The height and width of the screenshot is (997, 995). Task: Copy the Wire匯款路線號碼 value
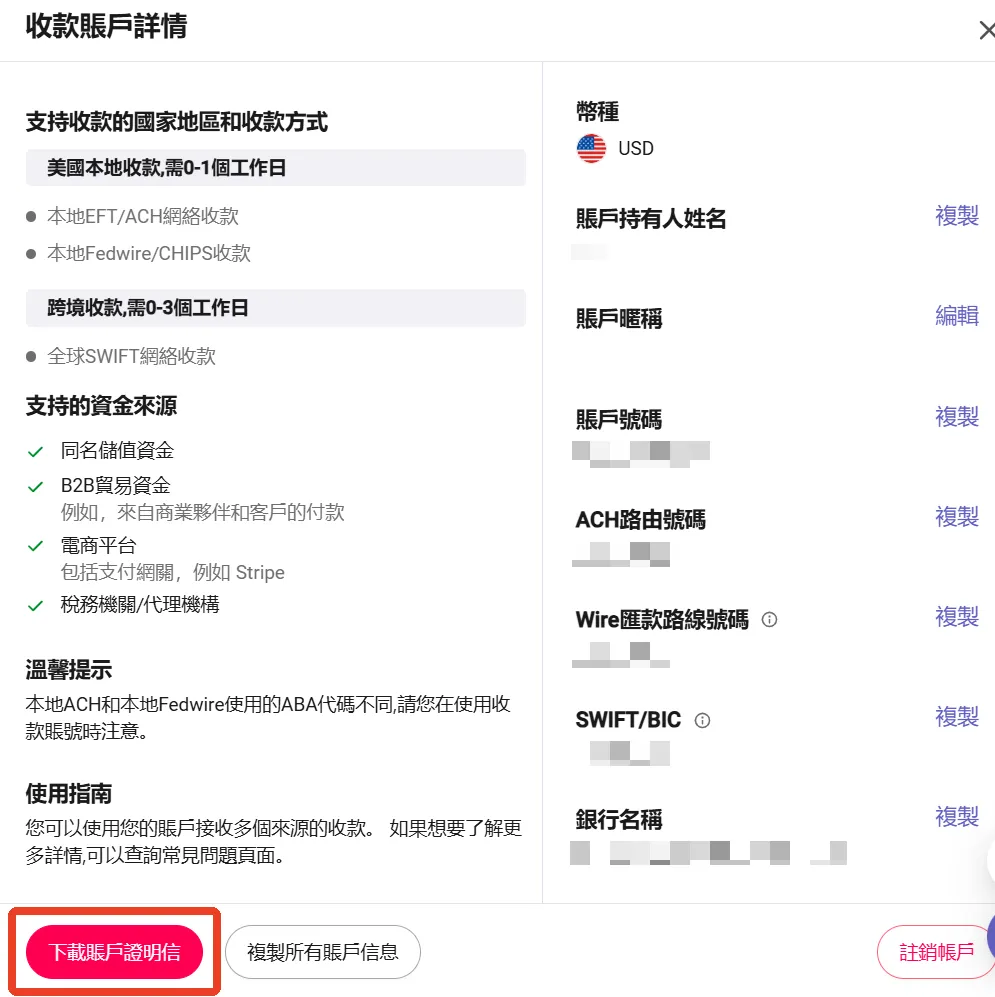coord(956,617)
